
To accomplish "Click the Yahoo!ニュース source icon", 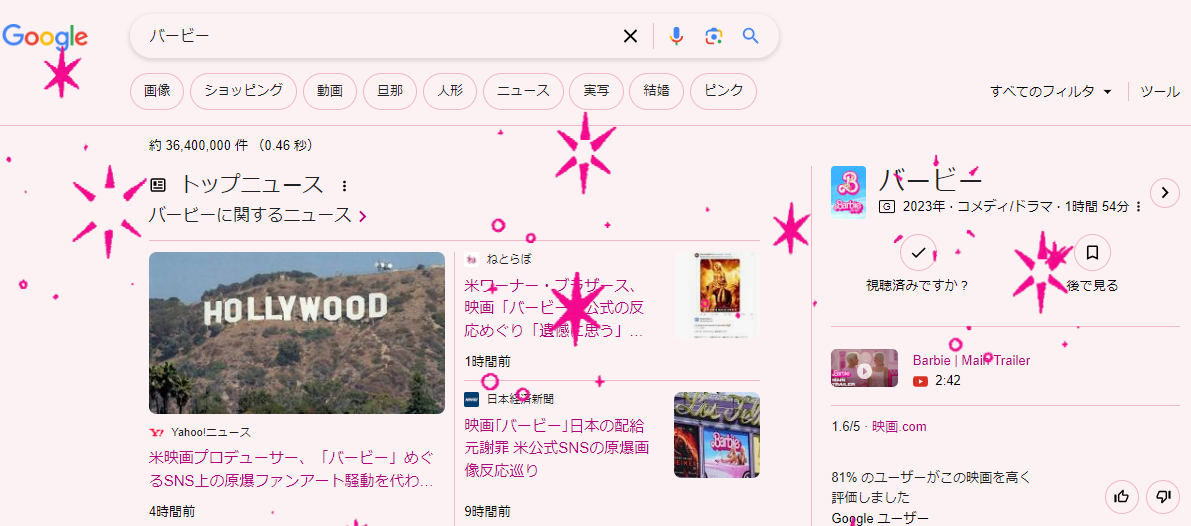I will pyautogui.click(x=156, y=433).
